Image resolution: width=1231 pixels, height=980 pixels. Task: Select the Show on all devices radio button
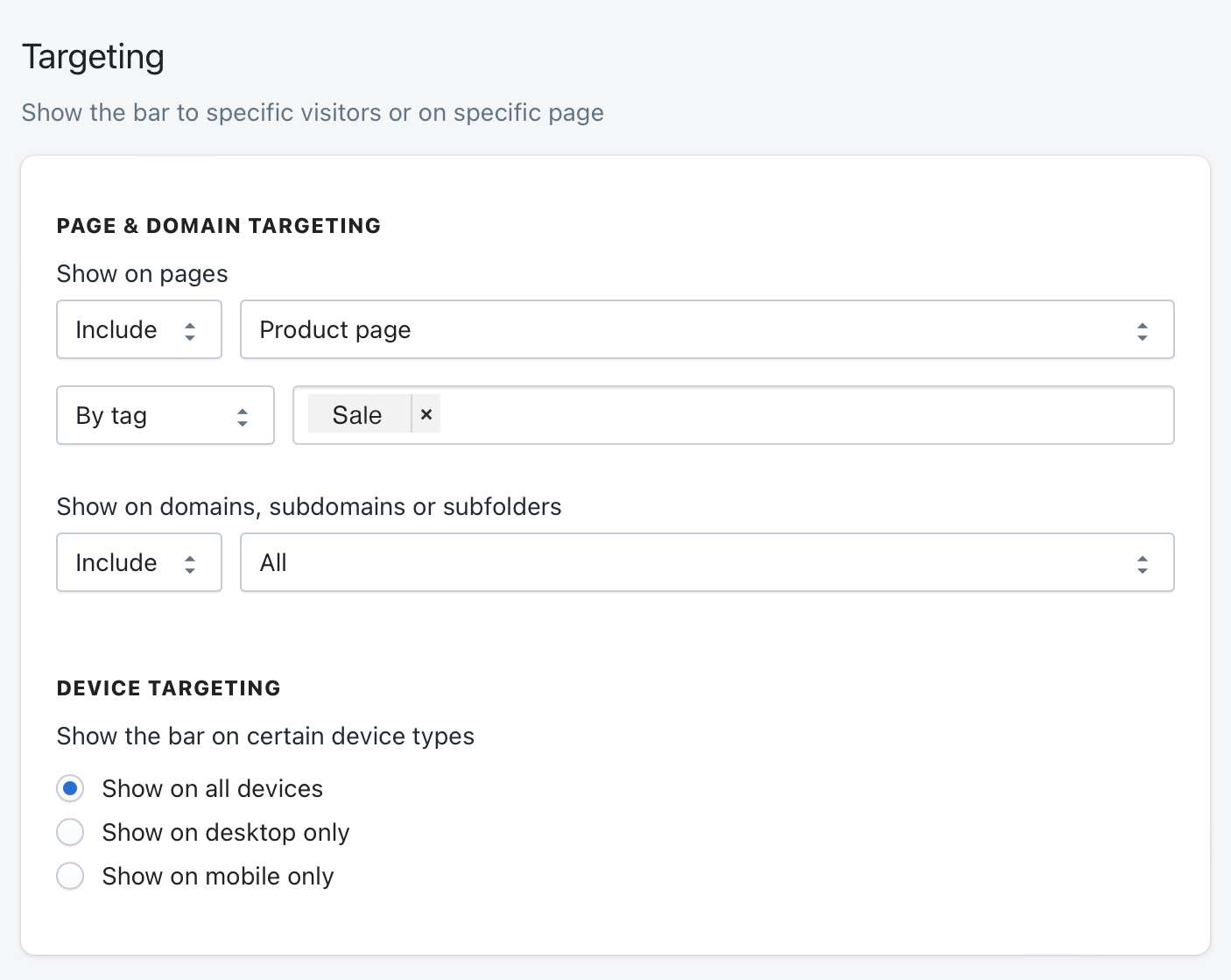[x=70, y=788]
